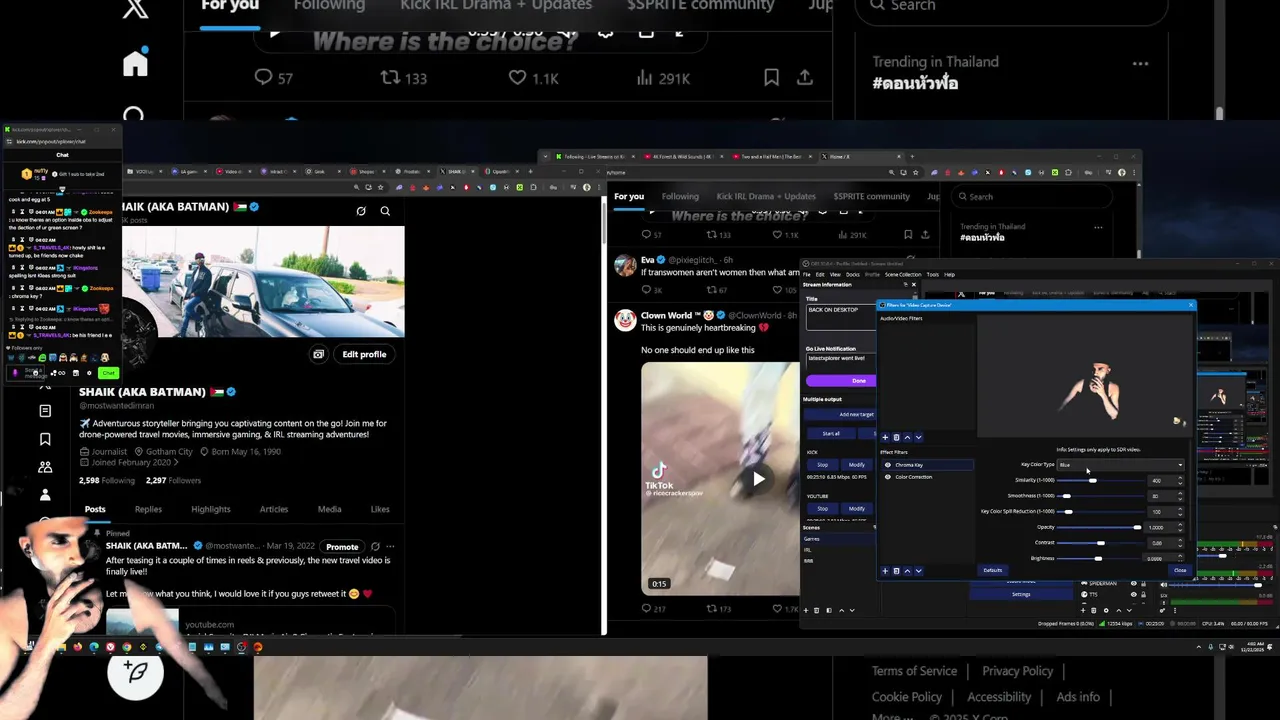
Task: Click Edit profile button on X profile
Action: [364, 354]
